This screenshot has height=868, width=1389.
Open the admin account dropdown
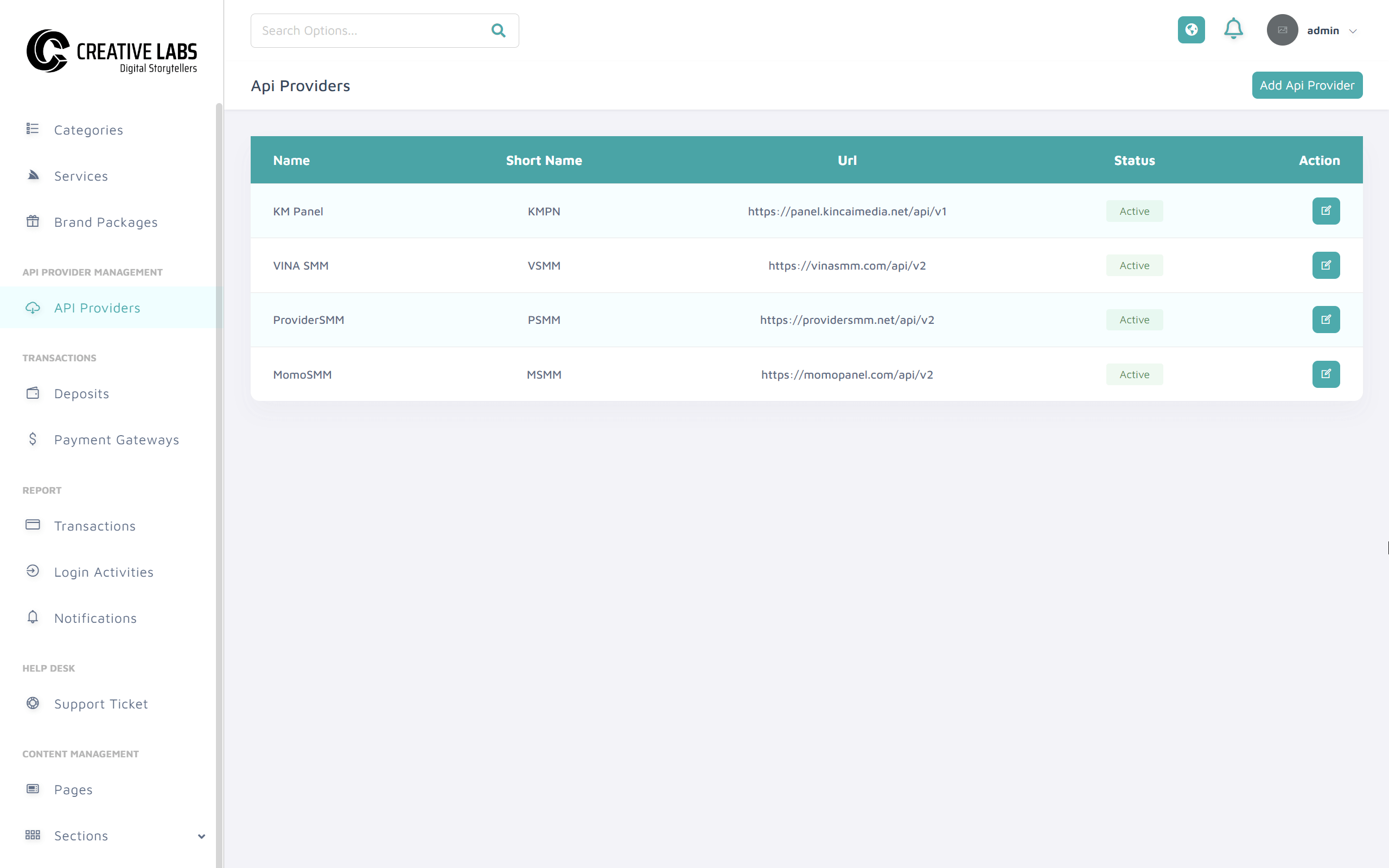point(1331,30)
